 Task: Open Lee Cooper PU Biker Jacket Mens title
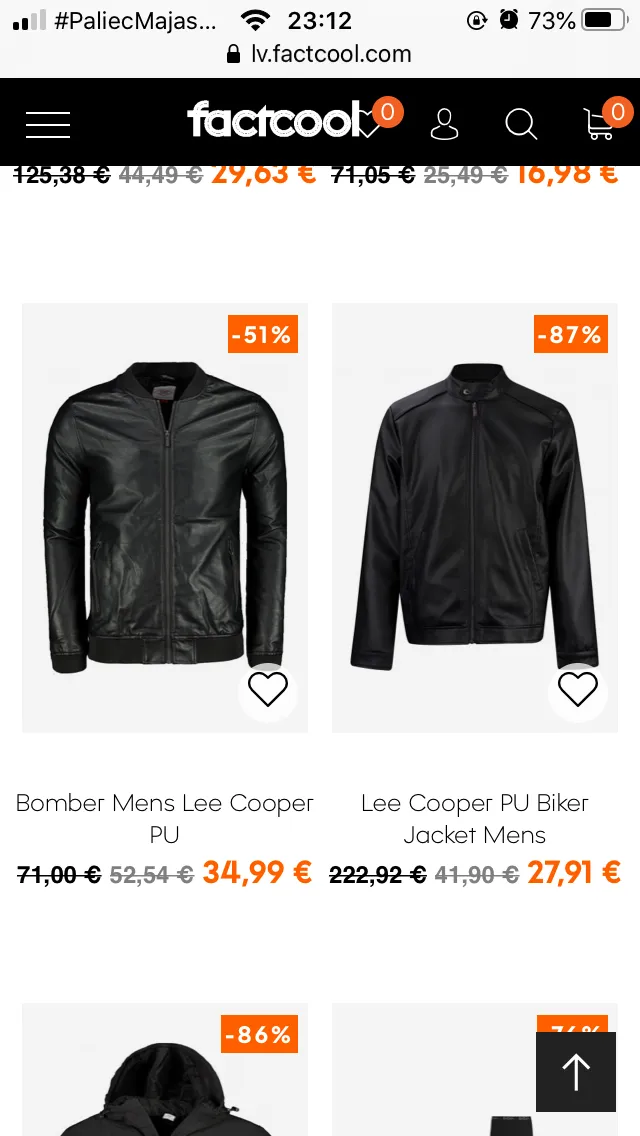[475, 819]
